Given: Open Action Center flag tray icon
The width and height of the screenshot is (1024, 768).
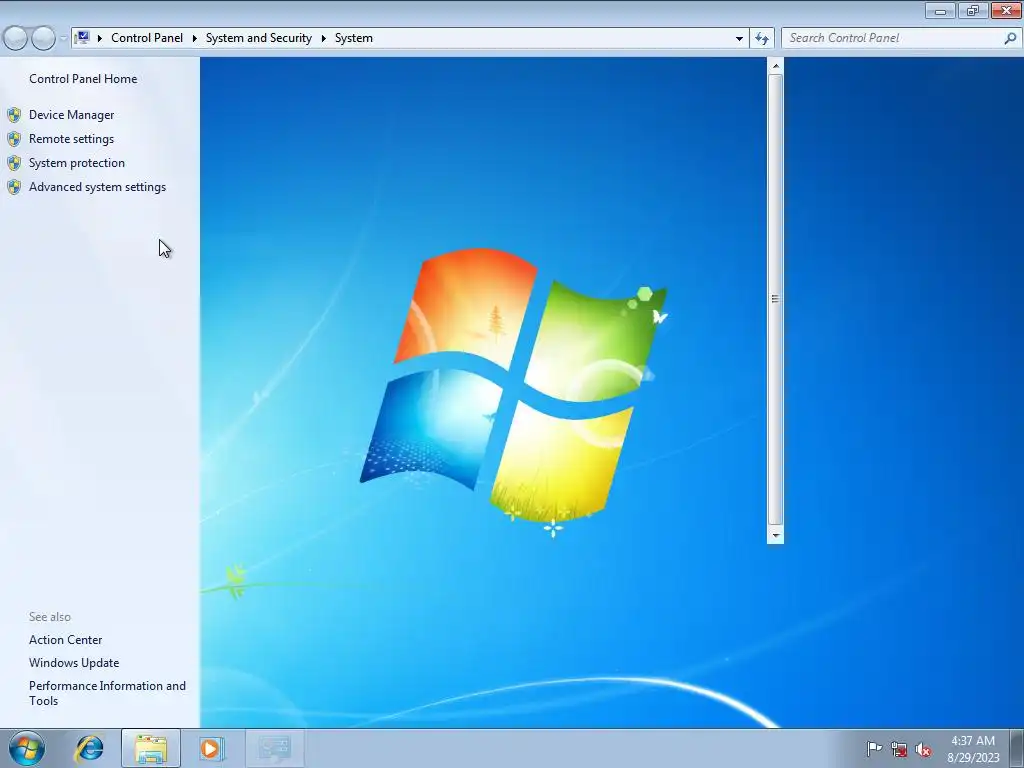Looking at the screenshot, I should pos(874,749).
